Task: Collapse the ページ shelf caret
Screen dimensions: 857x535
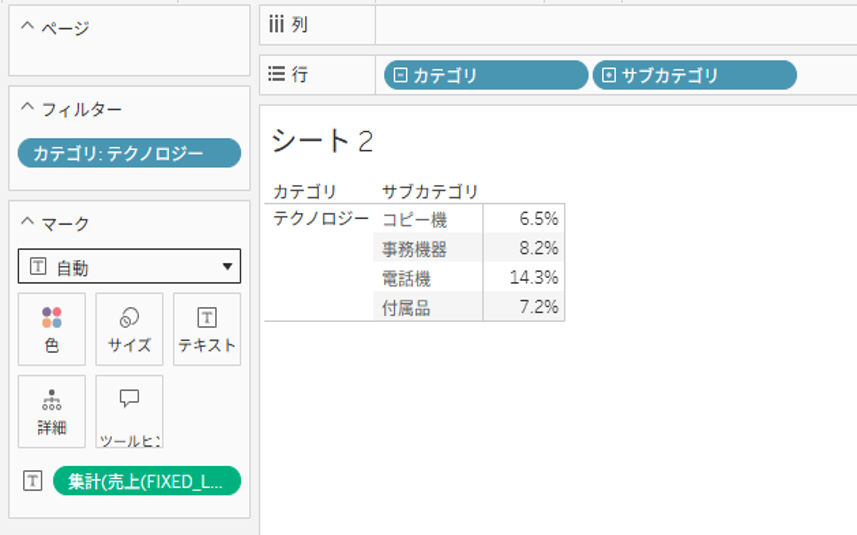Action: (27, 26)
